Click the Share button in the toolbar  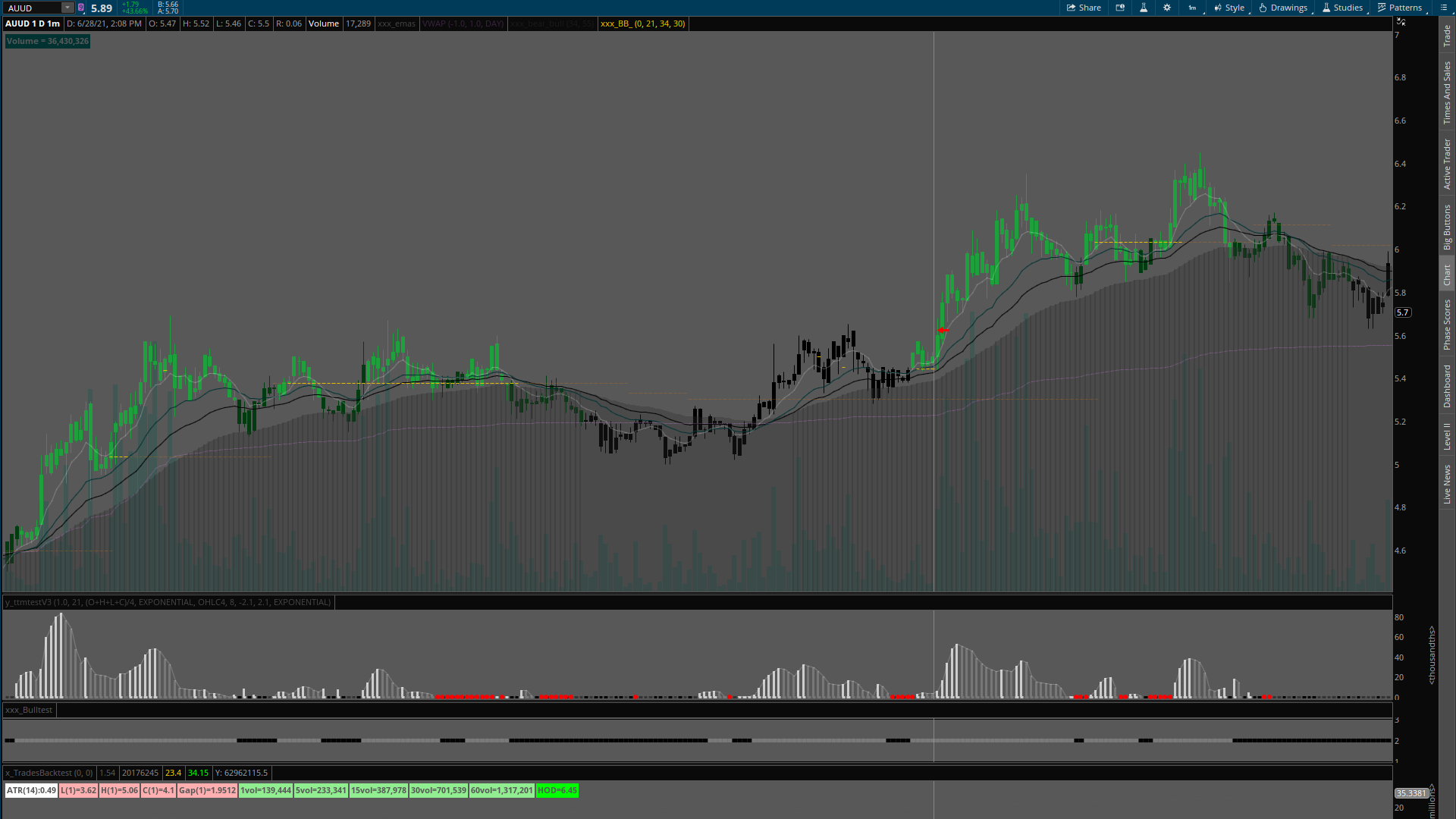tap(1084, 8)
